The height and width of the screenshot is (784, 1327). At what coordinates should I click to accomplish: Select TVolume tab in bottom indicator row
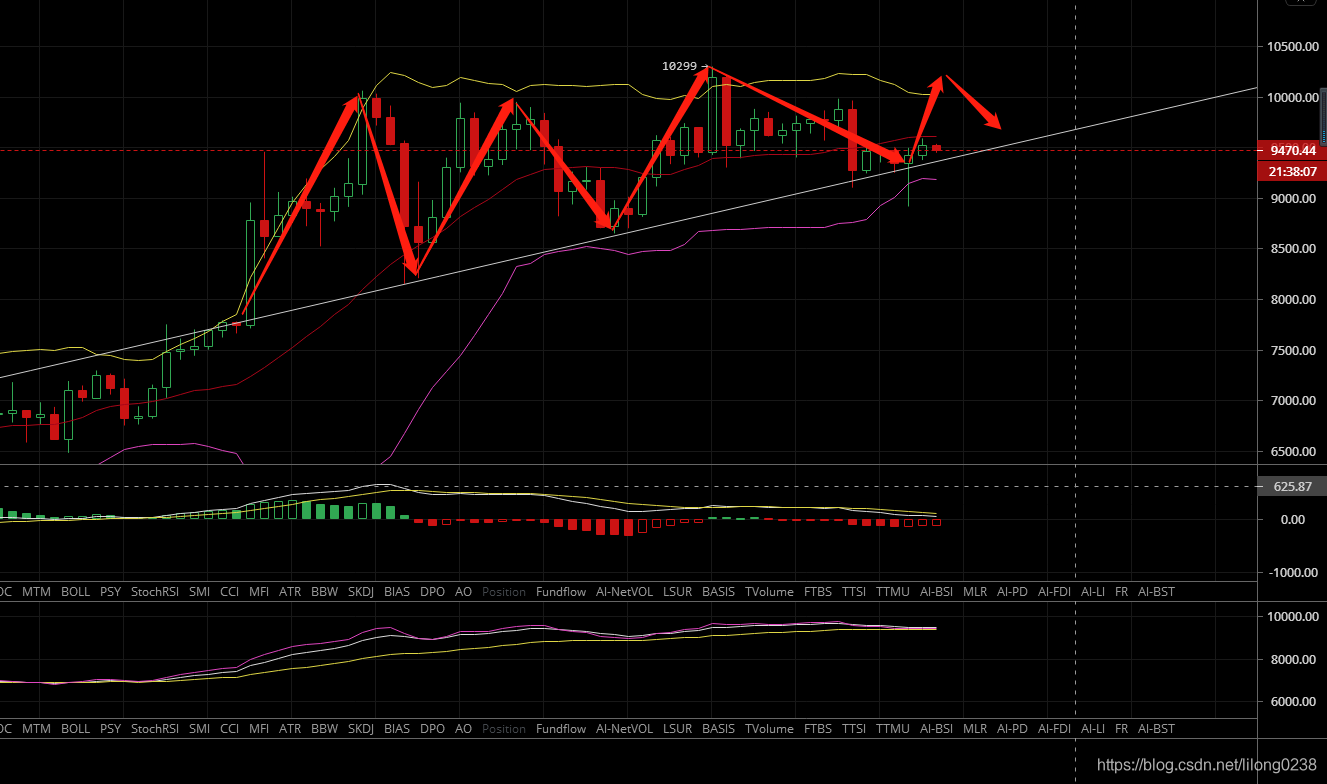[x=770, y=729]
